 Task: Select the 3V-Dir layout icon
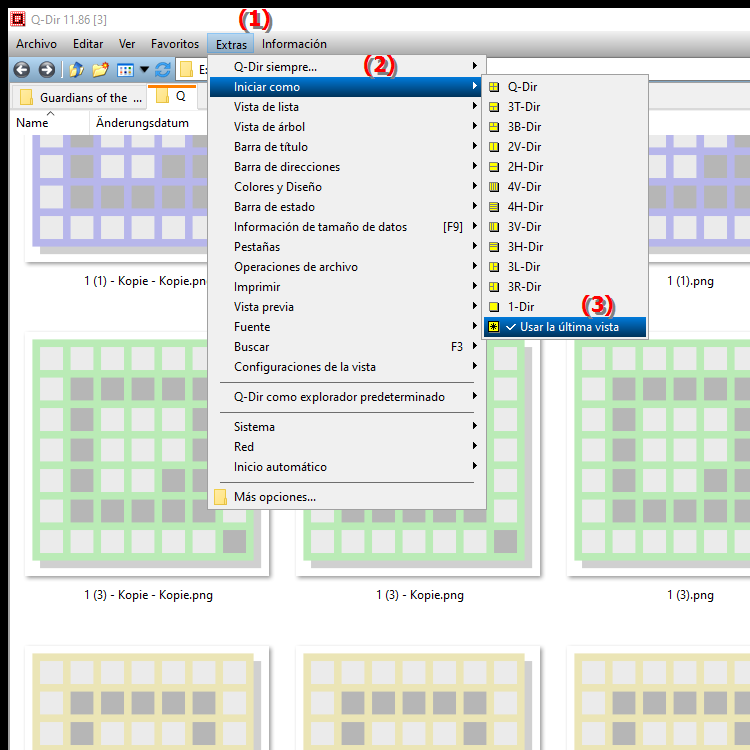click(x=494, y=227)
